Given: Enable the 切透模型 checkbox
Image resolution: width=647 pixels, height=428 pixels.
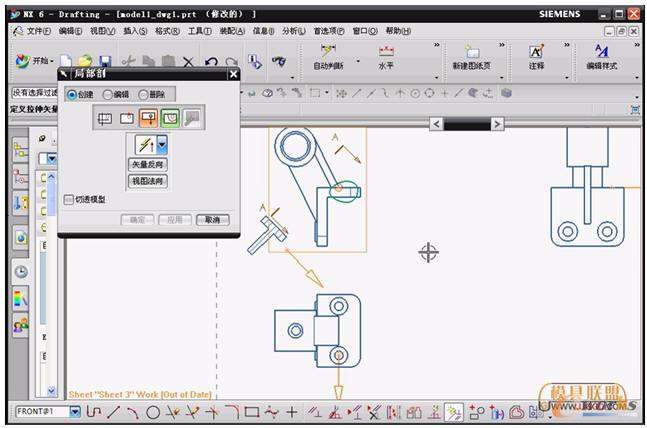Looking at the screenshot, I should click(x=68, y=199).
